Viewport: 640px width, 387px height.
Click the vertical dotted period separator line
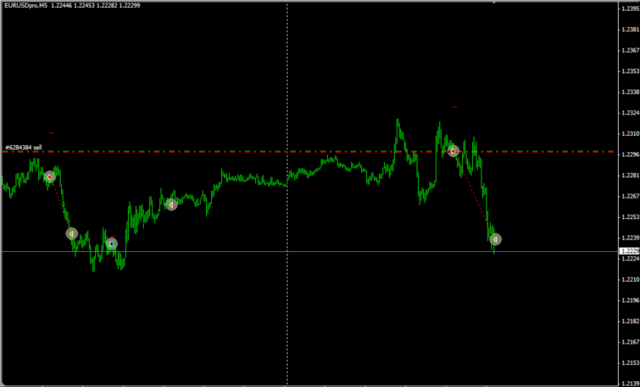(287, 194)
